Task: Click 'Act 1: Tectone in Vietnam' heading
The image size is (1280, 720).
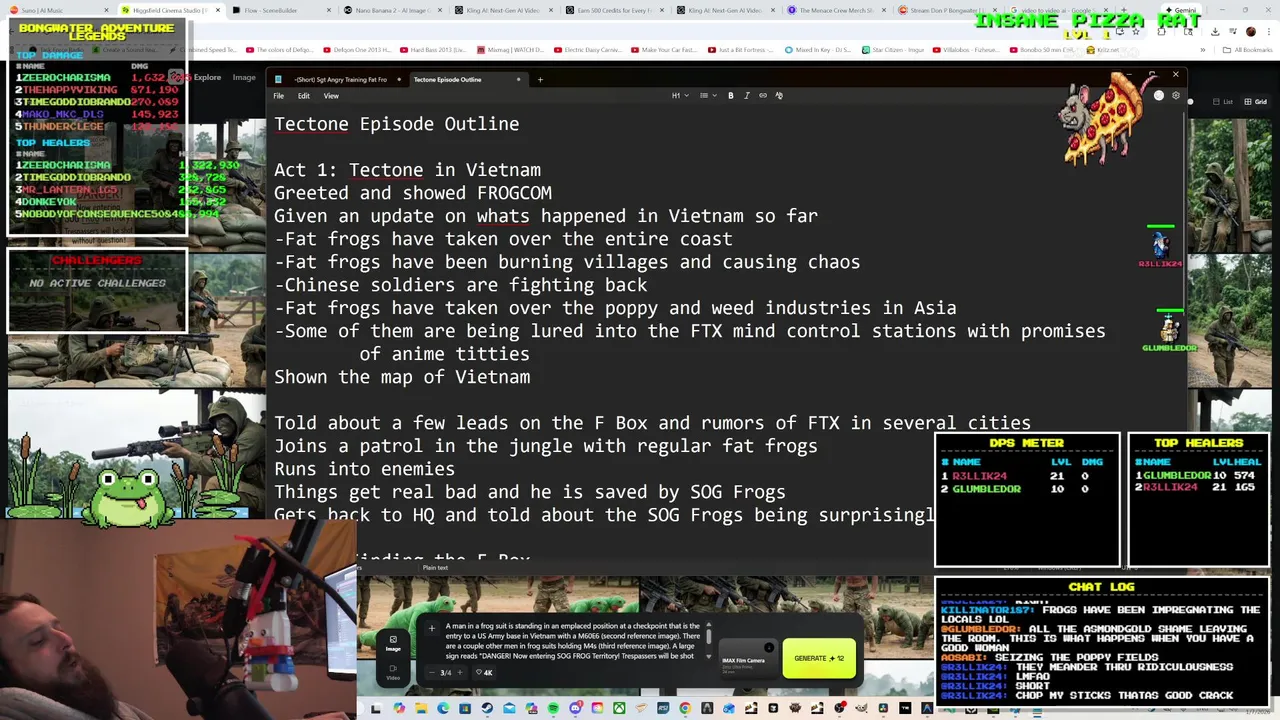Action: point(407,170)
